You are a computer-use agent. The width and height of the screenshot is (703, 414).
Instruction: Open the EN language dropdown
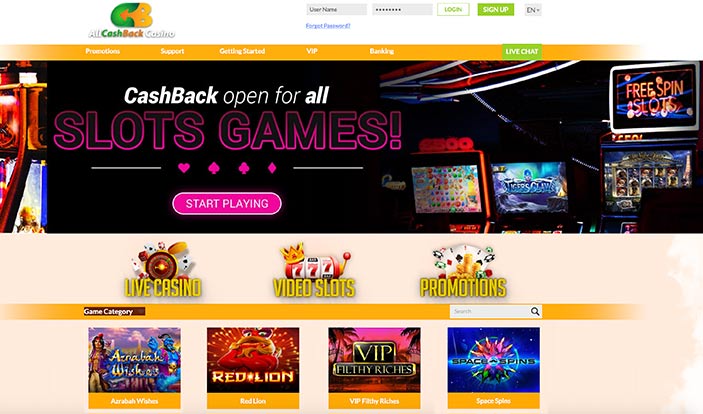point(533,10)
